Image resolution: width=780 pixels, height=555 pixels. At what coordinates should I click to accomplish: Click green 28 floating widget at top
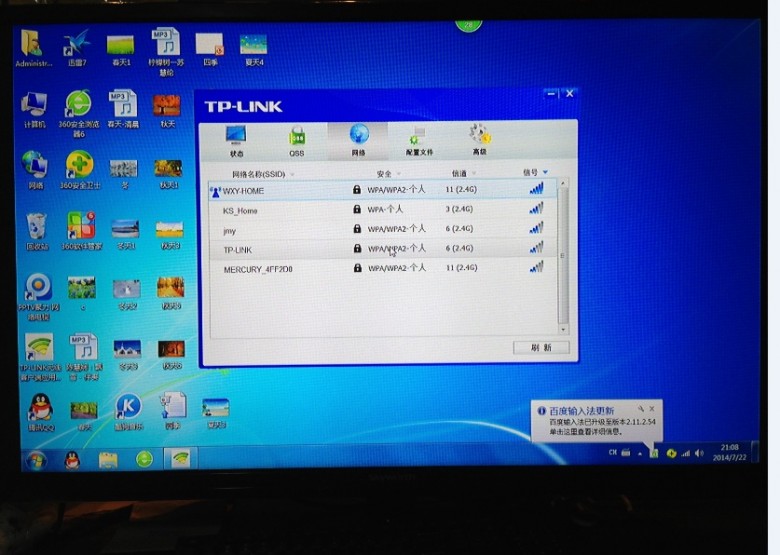tap(468, 25)
